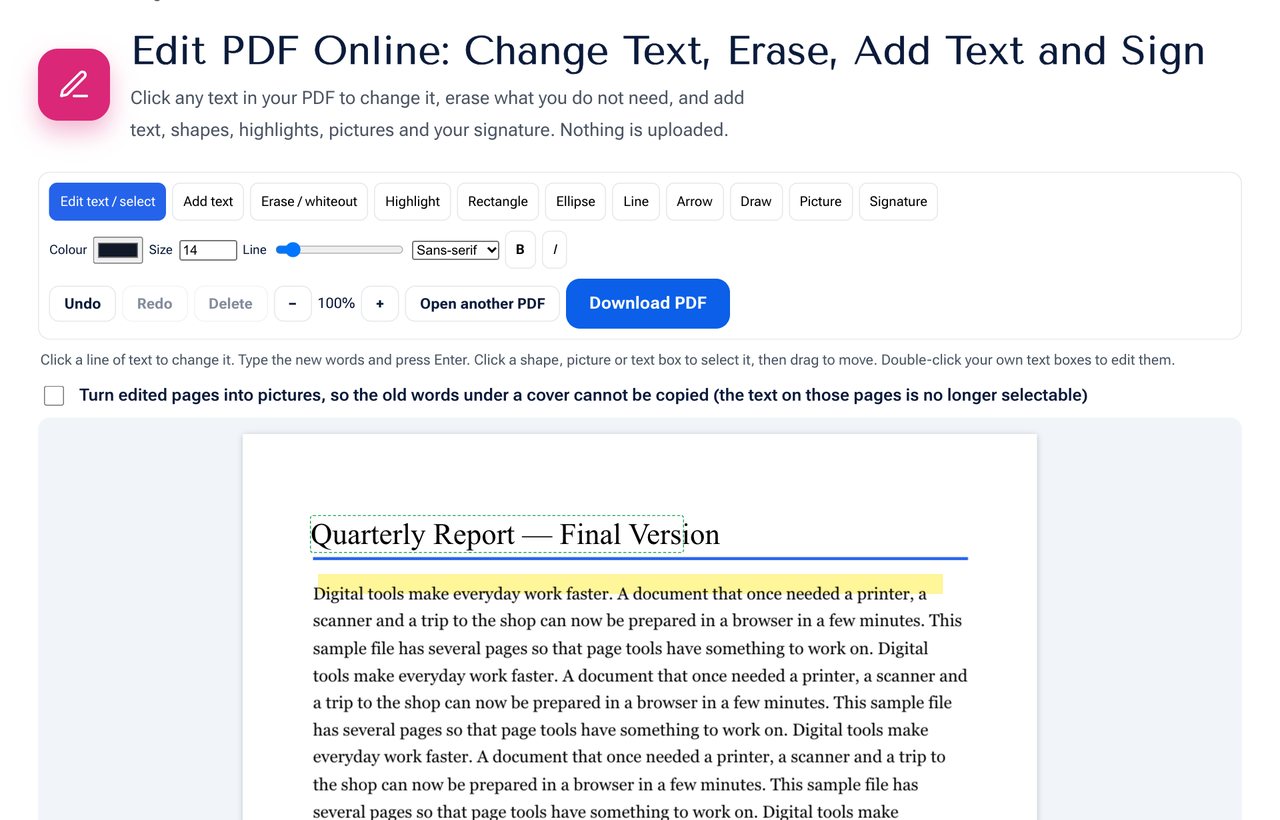This screenshot has height=820, width=1280.
Task: Toggle italic with the I button
Action: pos(555,250)
